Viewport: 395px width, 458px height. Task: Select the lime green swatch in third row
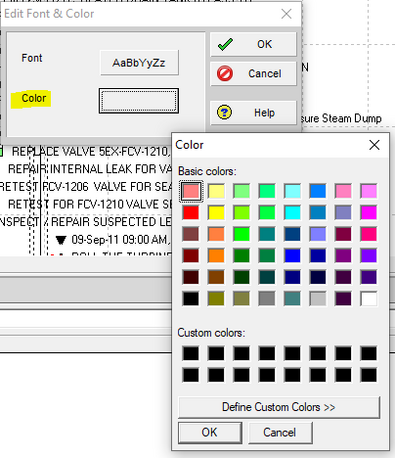[x=242, y=234]
